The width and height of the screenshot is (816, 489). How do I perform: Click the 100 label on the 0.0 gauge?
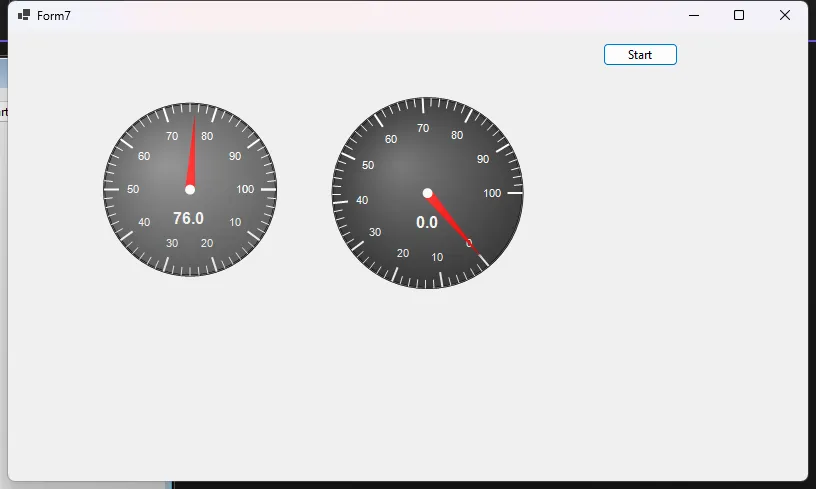tap(492, 193)
